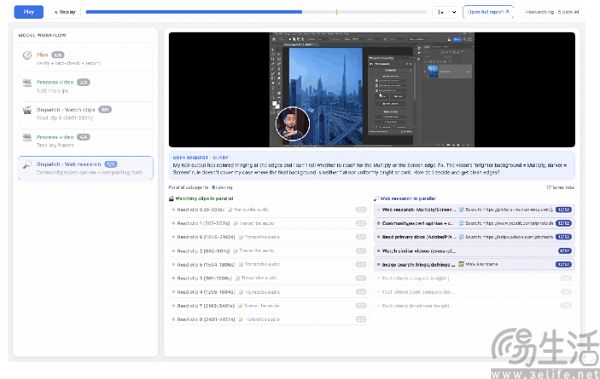Image resolution: width=600 pixels, height=379 pixels.
Task: Click the presenter's circular webcam avatar
Action: click(293, 124)
